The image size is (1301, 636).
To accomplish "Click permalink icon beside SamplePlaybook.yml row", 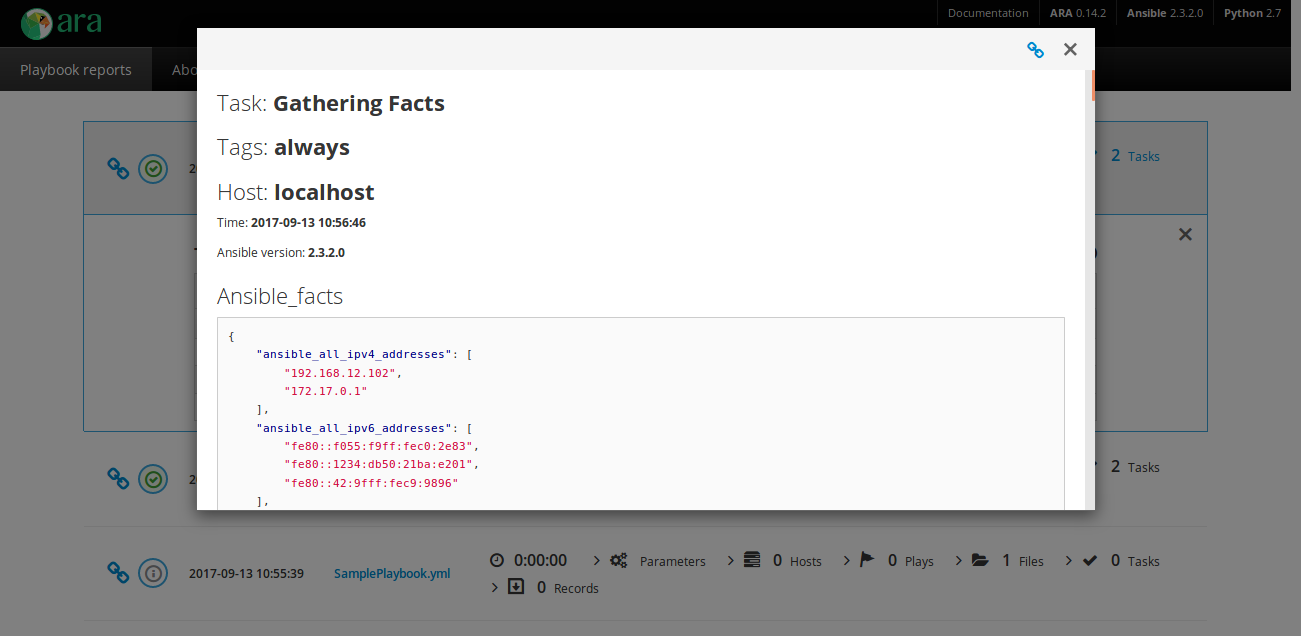I will click(118, 573).
